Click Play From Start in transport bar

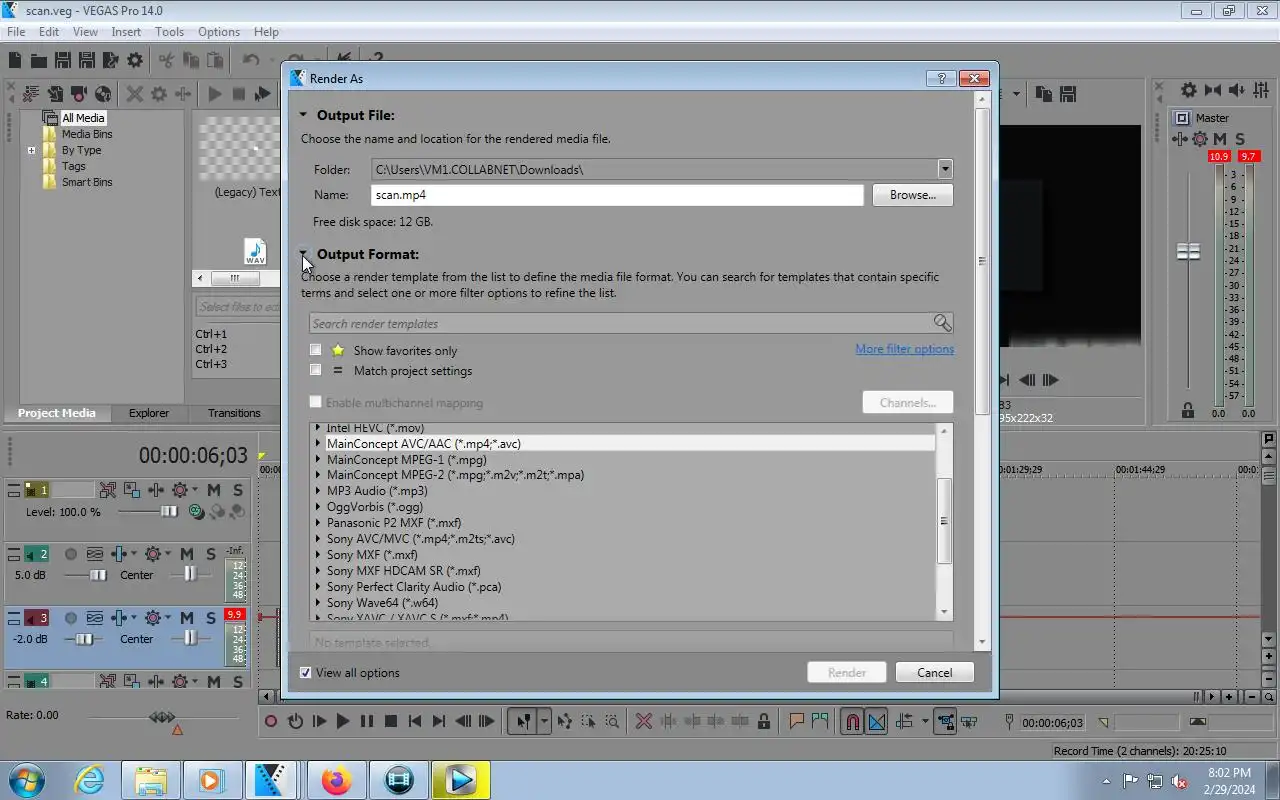[x=319, y=721]
